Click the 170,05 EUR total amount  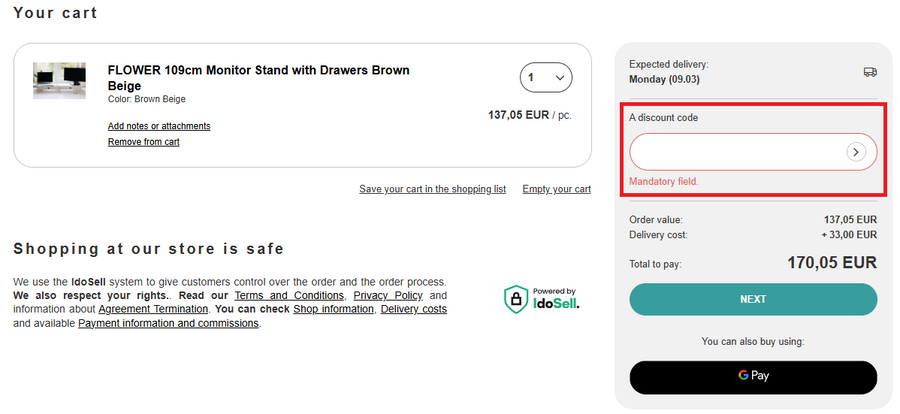point(832,263)
